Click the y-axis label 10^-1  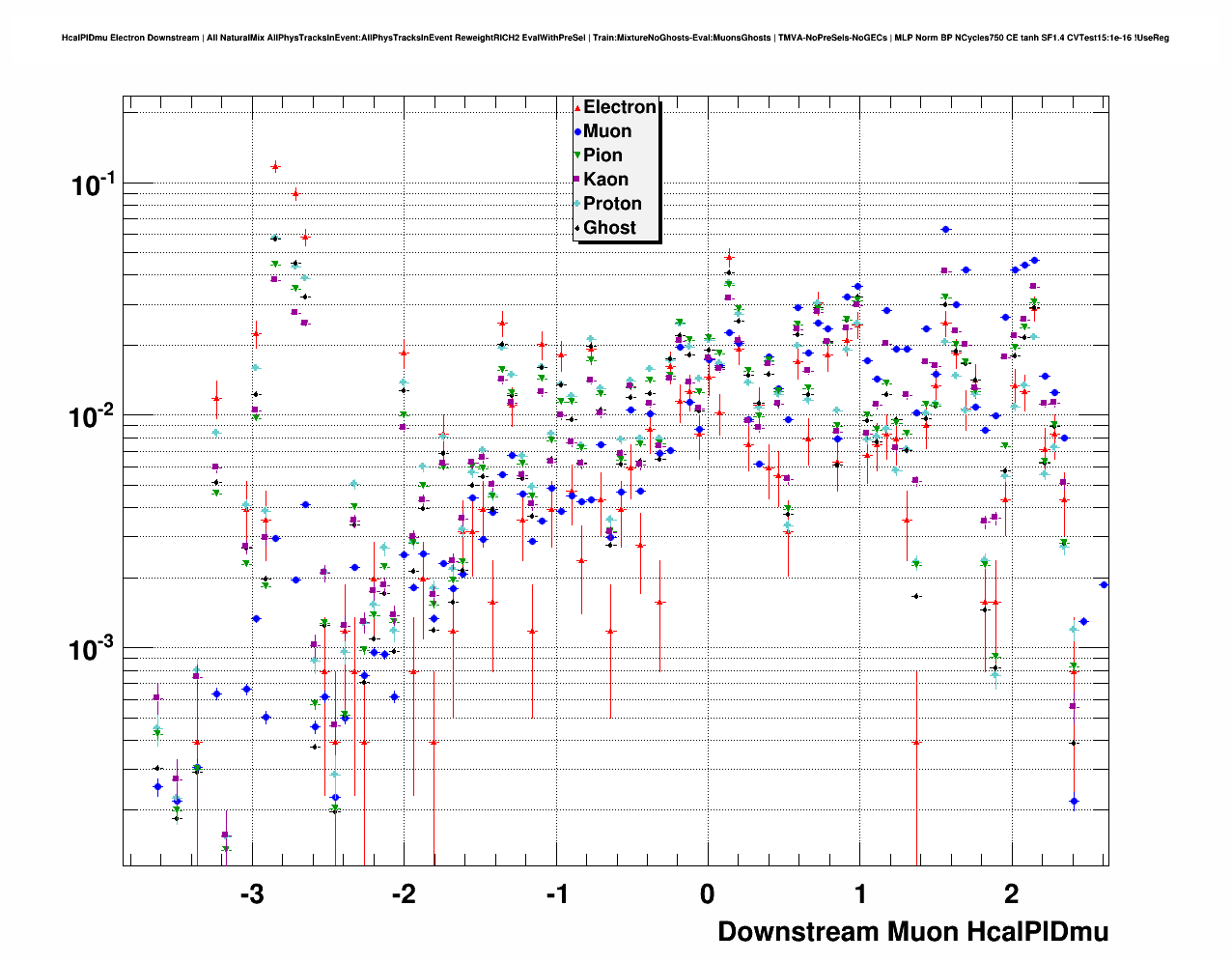[93, 184]
